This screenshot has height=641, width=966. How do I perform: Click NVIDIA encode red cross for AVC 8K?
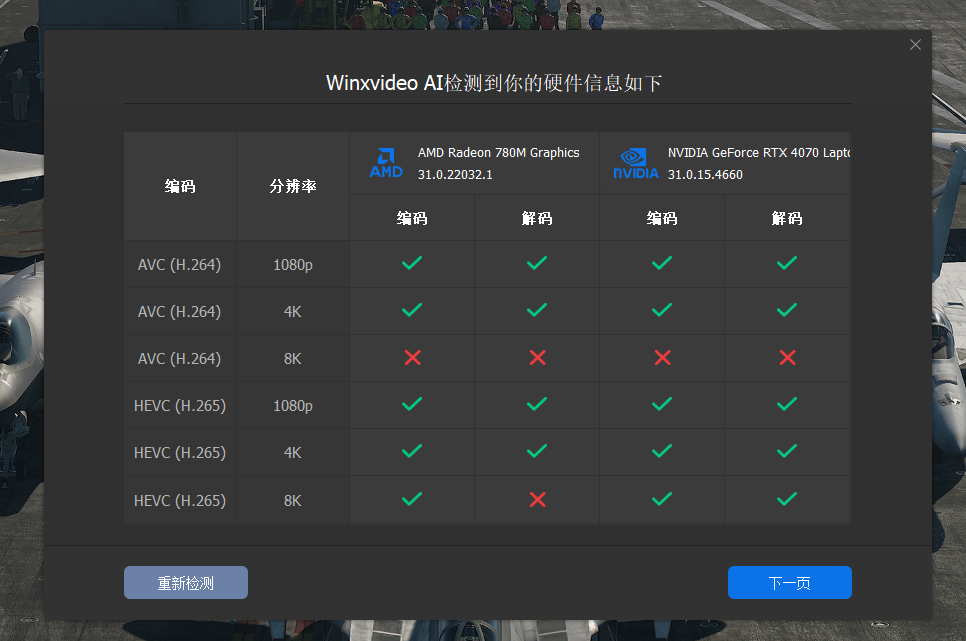tap(663, 357)
